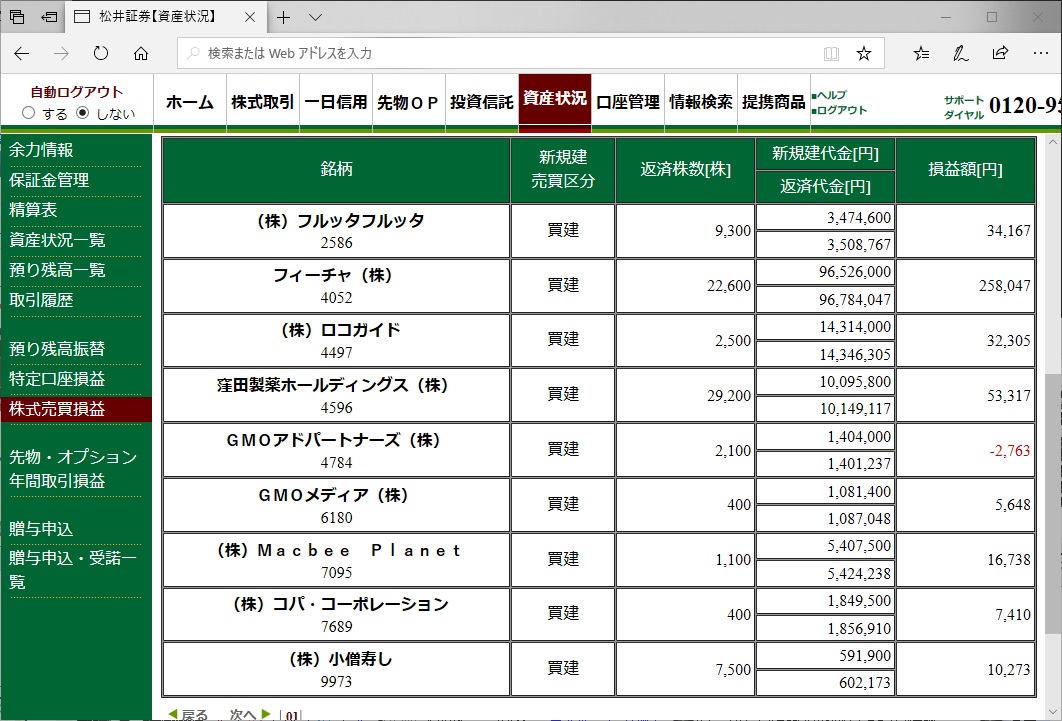Select auto logout 'する' radio button
Image resolution: width=1062 pixels, height=721 pixels.
tap(28, 113)
